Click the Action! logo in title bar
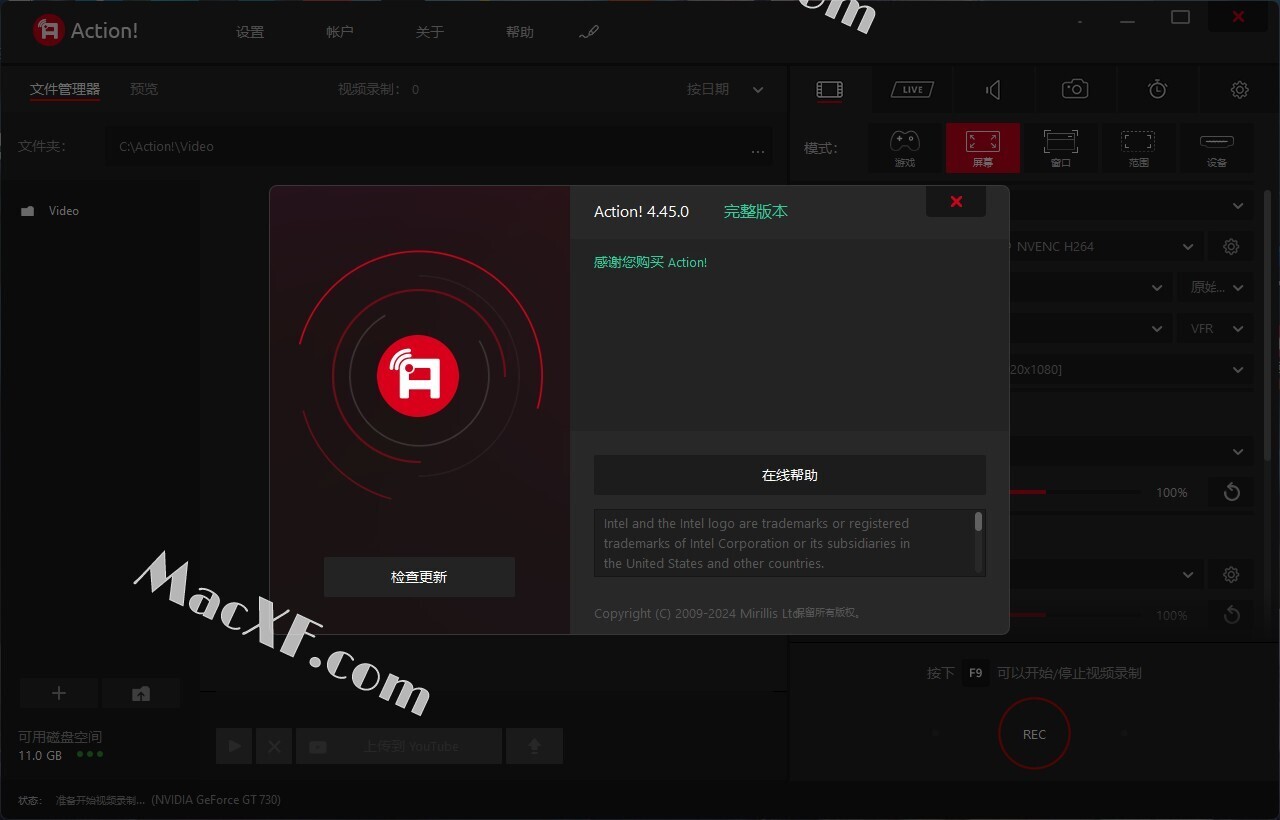The height and width of the screenshot is (820, 1280). [x=85, y=31]
